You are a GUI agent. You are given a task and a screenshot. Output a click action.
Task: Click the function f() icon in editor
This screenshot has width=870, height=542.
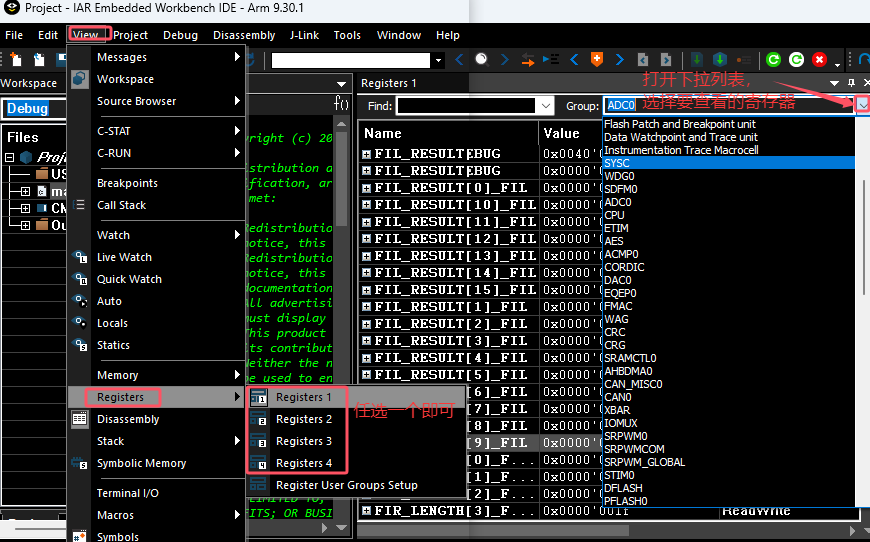(x=341, y=103)
